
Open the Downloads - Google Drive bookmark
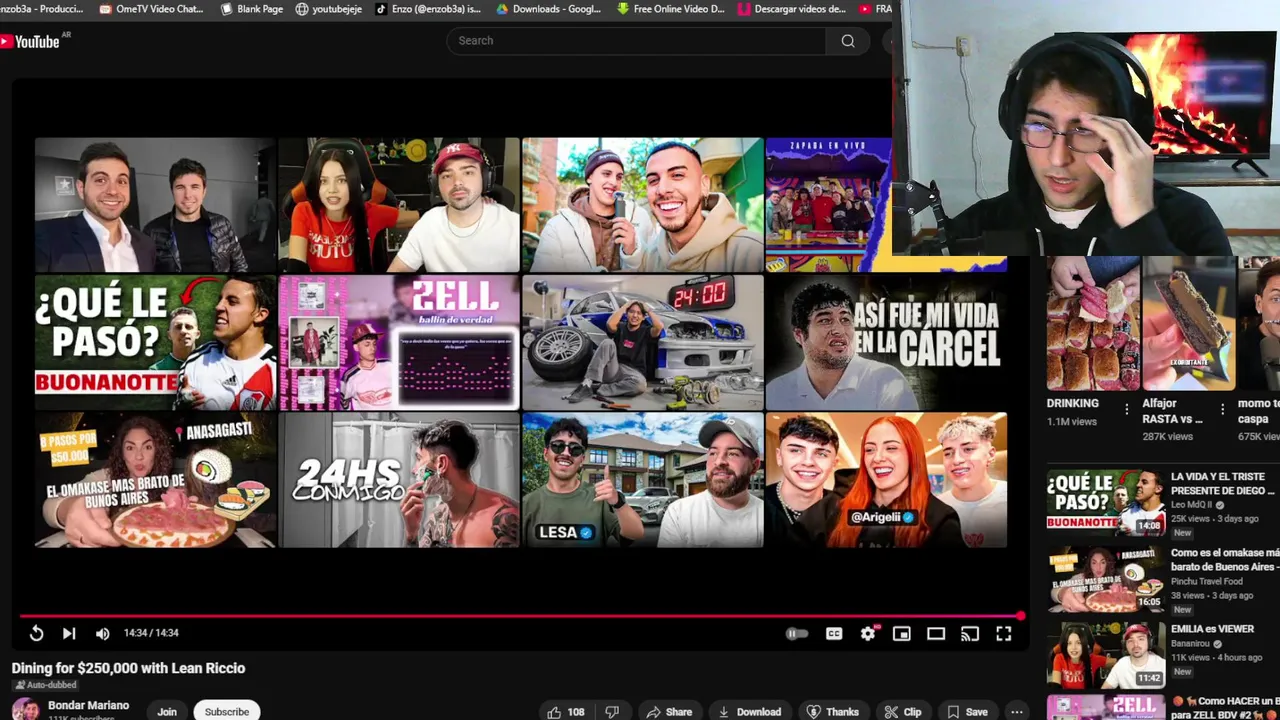[x=549, y=9]
